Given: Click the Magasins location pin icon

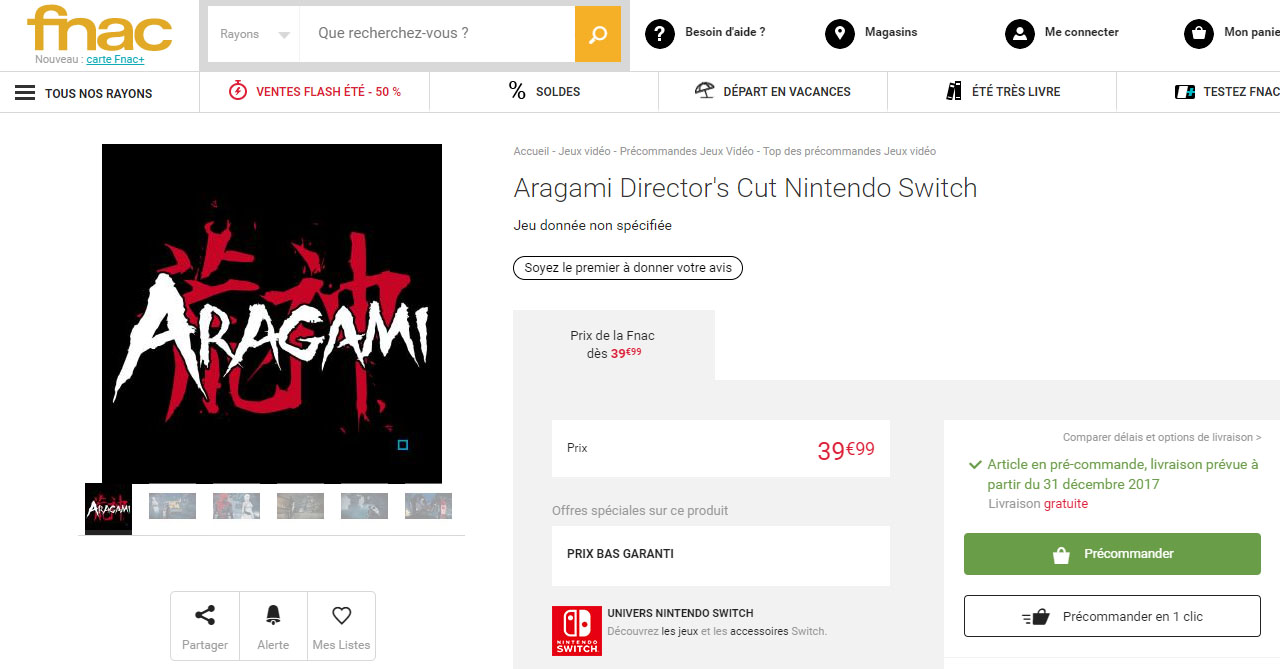Looking at the screenshot, I should pyautogui.click(x=840, y=34).
